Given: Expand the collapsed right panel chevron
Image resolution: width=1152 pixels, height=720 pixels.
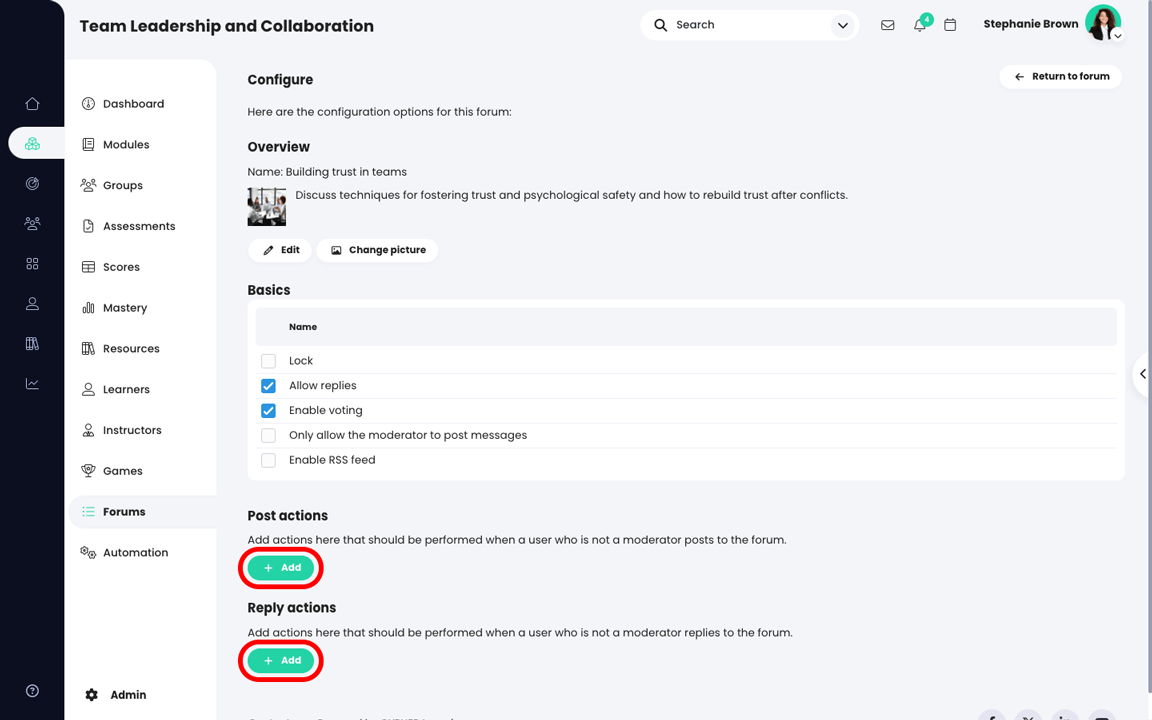Looking at the screenshot, I should (1143, 374).
